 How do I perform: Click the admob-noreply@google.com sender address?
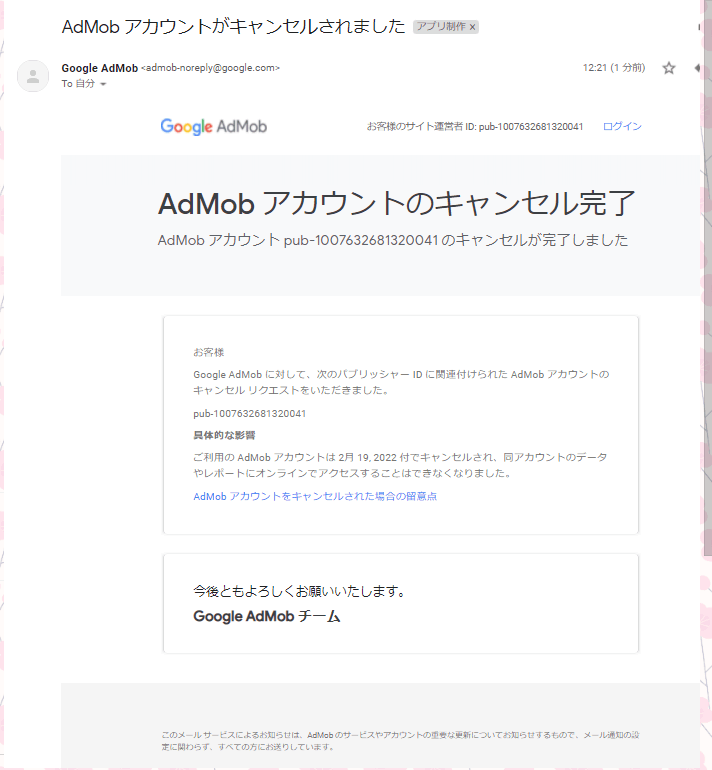pos(211,68)
